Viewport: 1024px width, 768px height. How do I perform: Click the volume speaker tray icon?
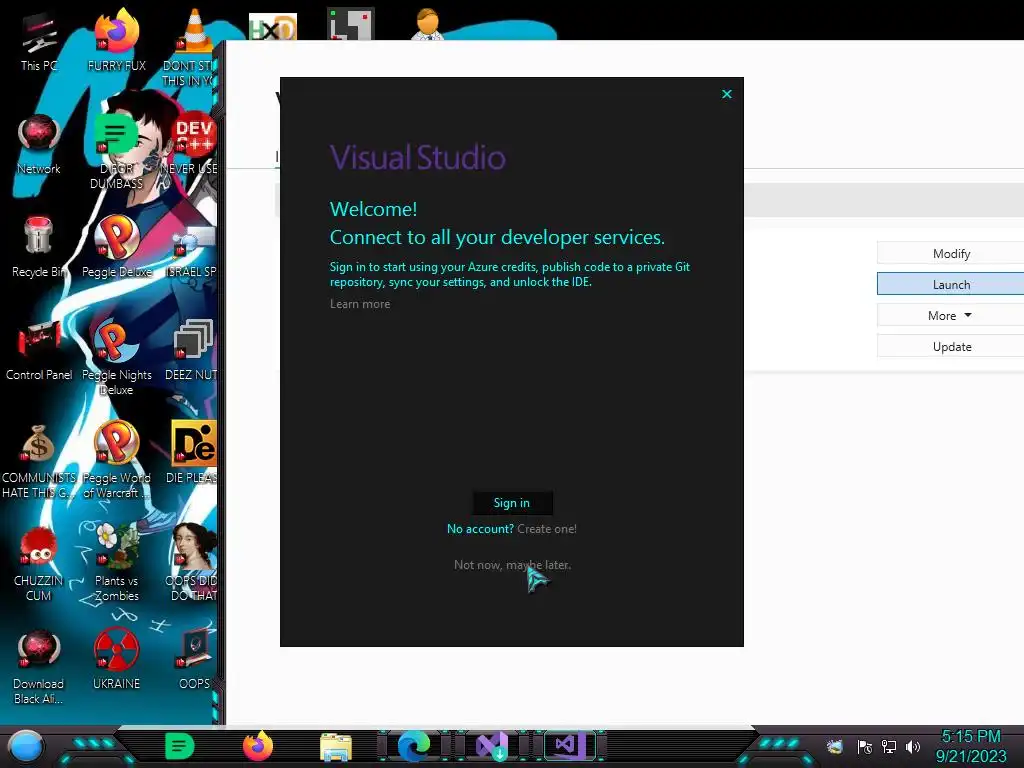[x=913, y=747]
